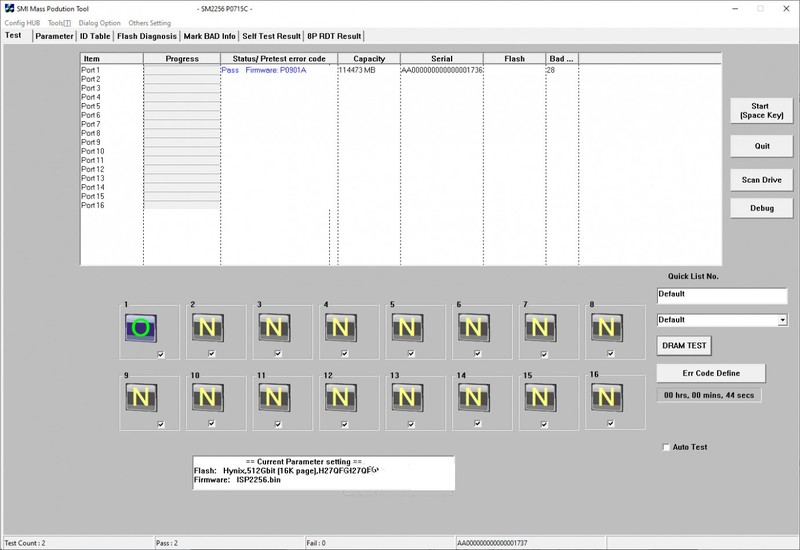Open the Parameter tab
800x550 pixels.
tap(55, 36)
